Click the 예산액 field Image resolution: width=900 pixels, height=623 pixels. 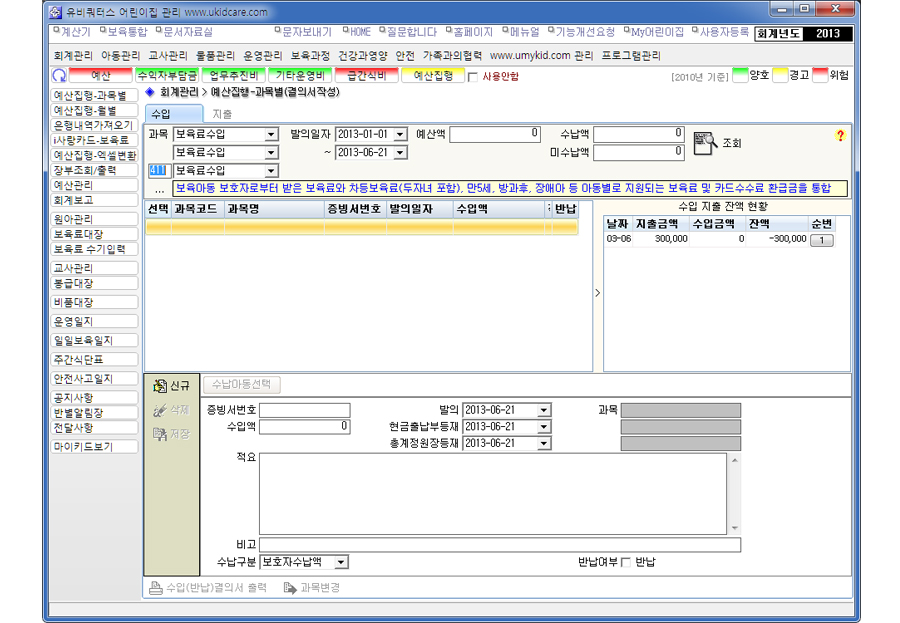pyautogui.click(x=495, y=134)
